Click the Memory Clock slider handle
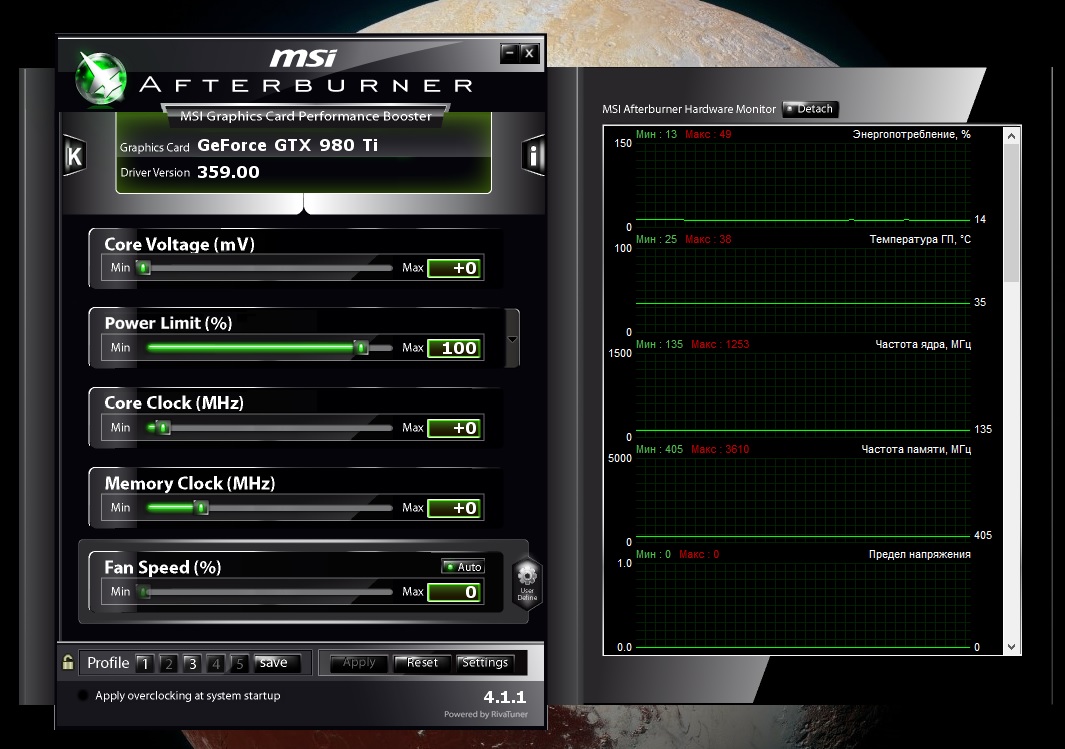 (201, 507)
